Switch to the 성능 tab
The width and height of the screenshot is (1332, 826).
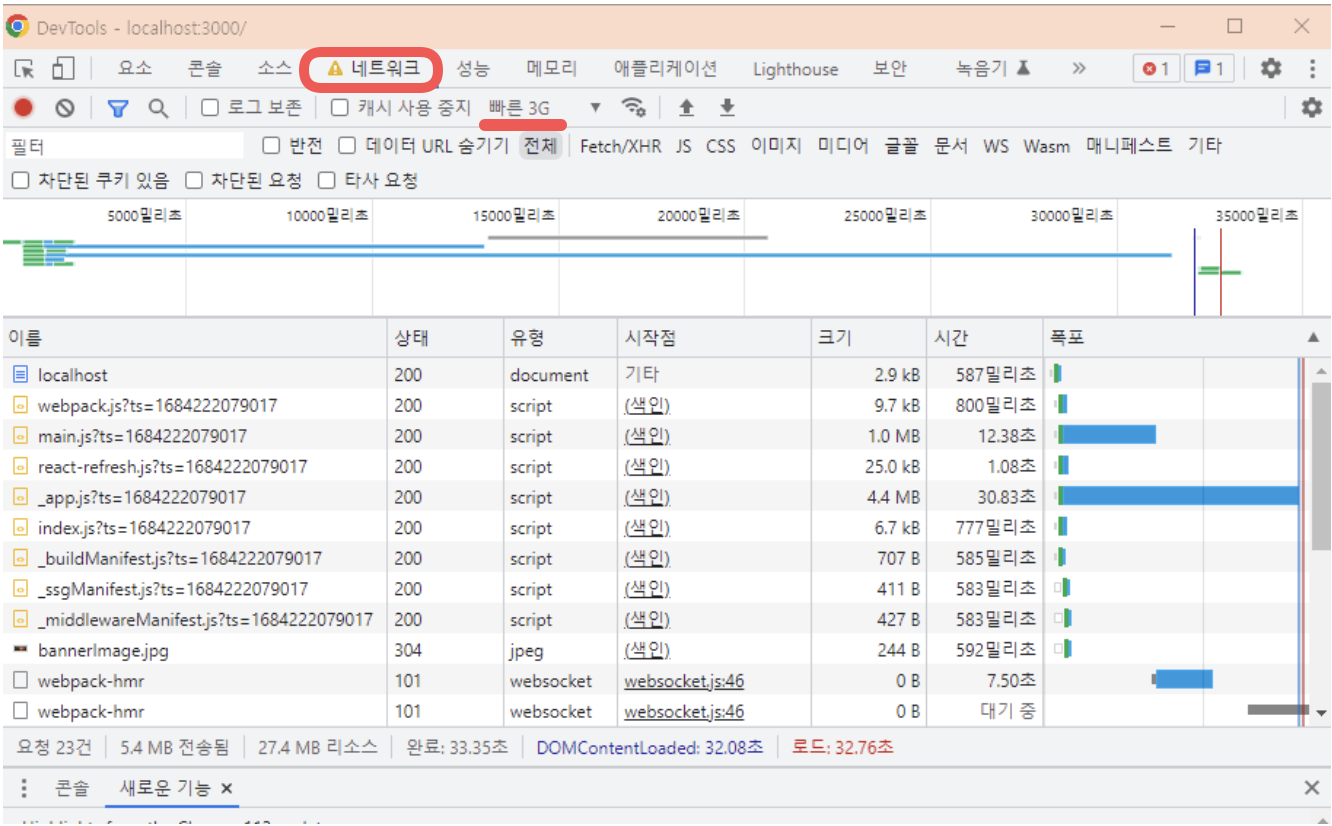(x=473, y=68)
